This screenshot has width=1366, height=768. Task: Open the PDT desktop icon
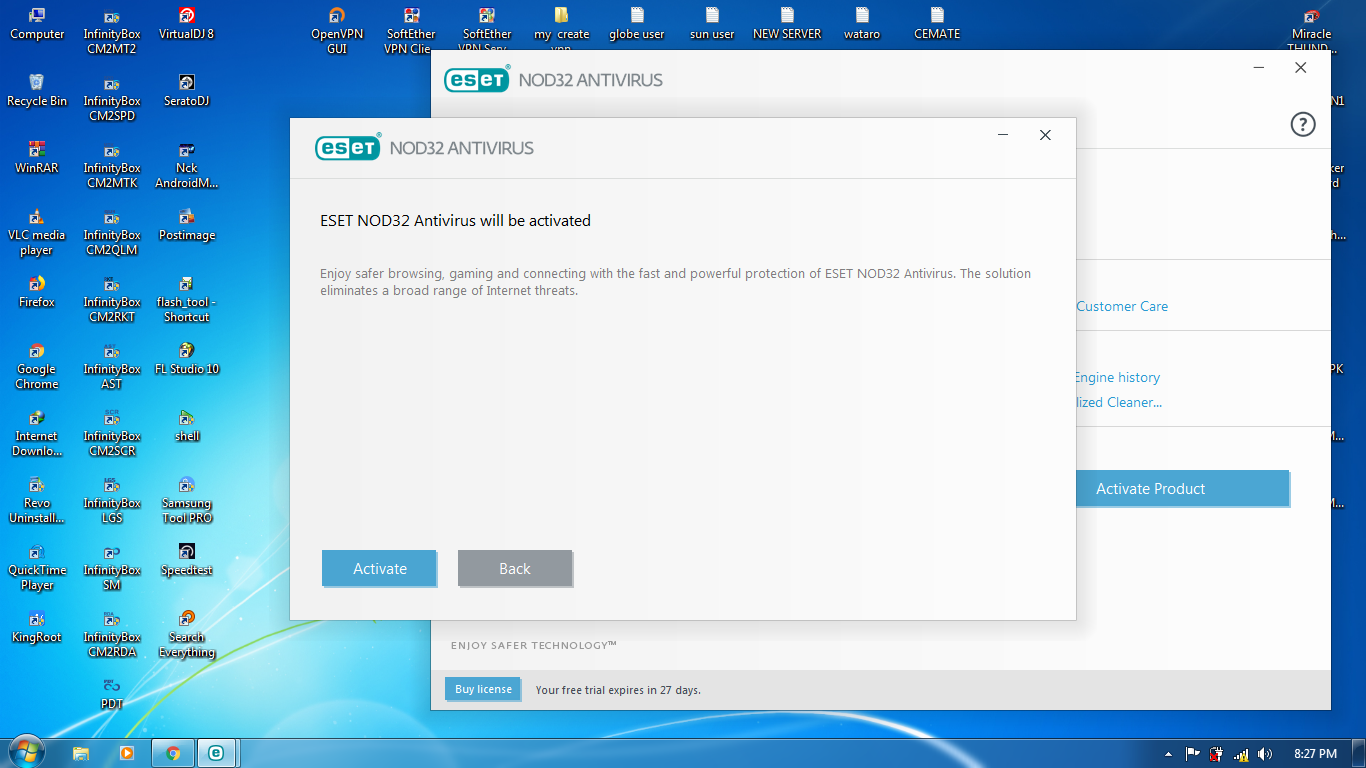coord(112,695)
